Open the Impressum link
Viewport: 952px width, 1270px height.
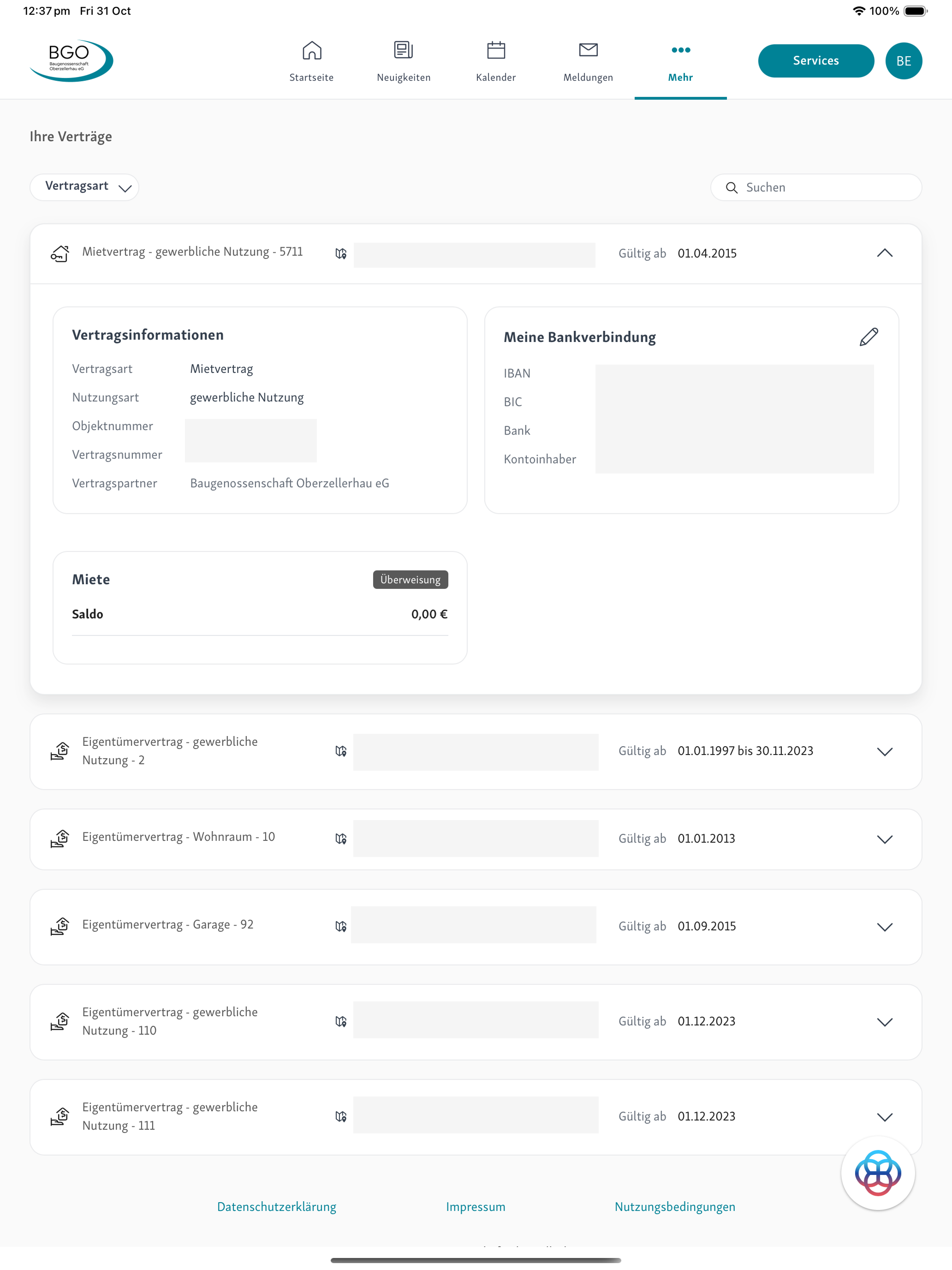pos(476,1207)
